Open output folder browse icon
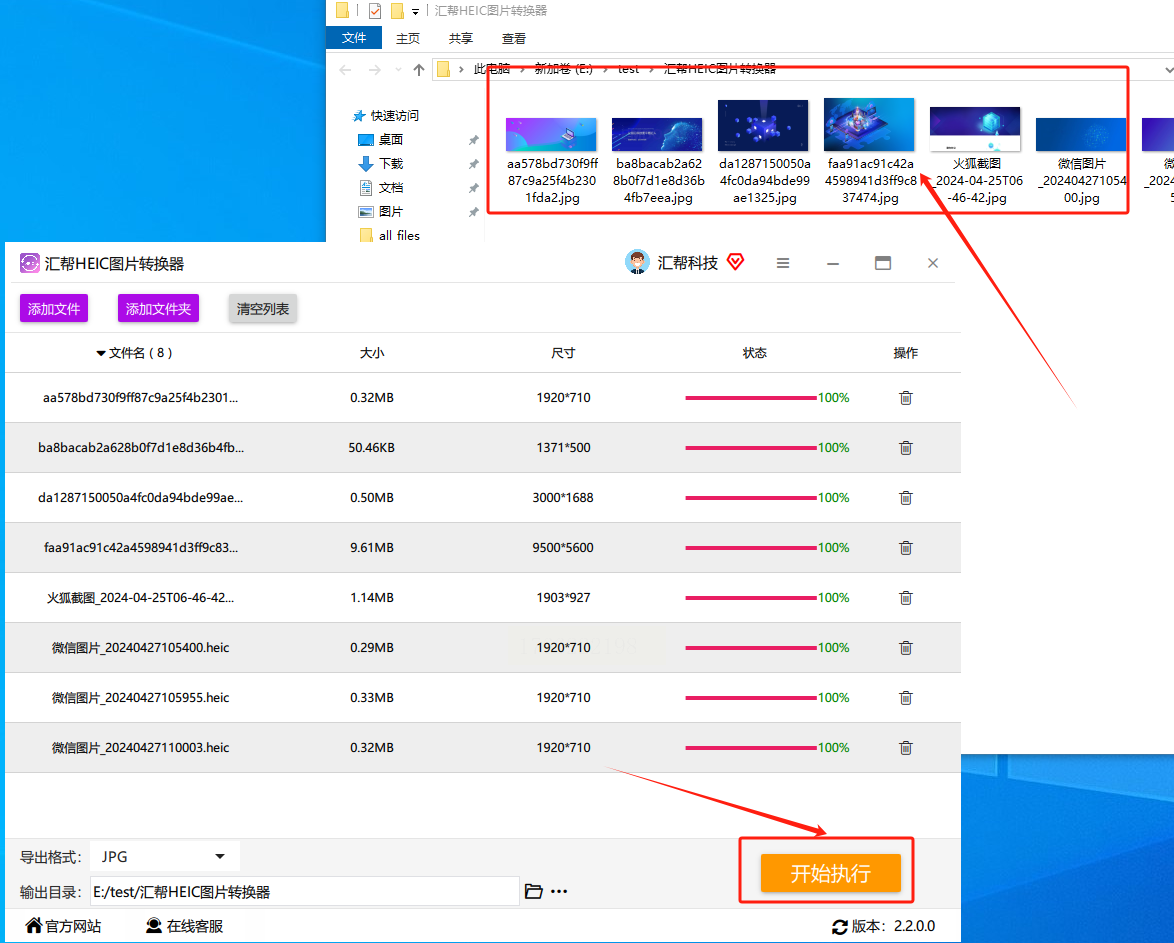Viewport: 1174px width, 943px height. (x=534, y=892)
